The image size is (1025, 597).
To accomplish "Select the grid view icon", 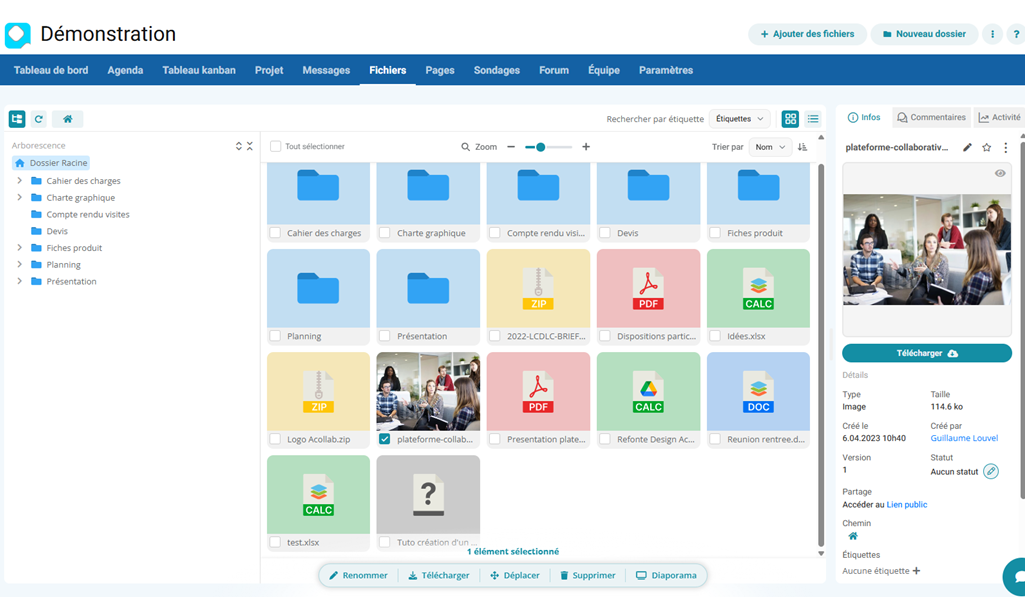I will click(790, 118).
